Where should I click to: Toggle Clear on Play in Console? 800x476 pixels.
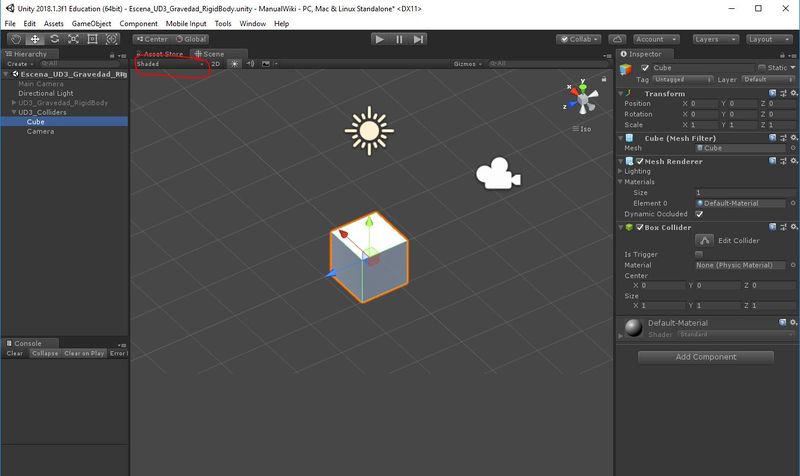tap(84, 353)
